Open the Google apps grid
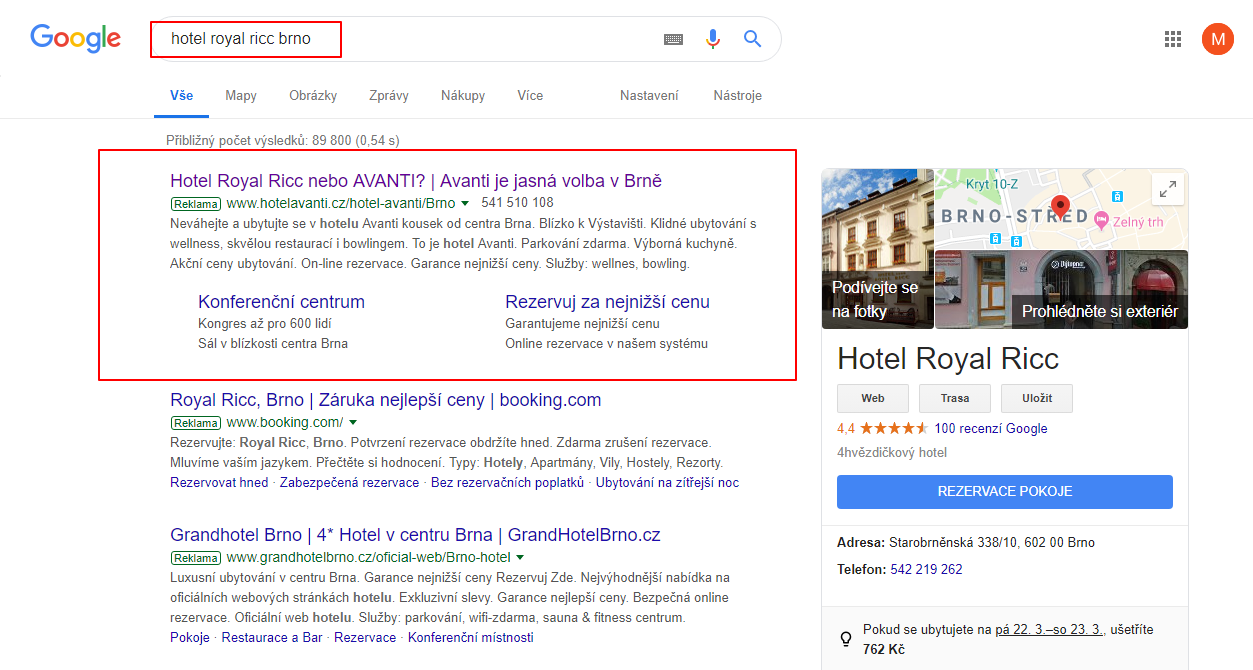 [x=1173, y=39]
